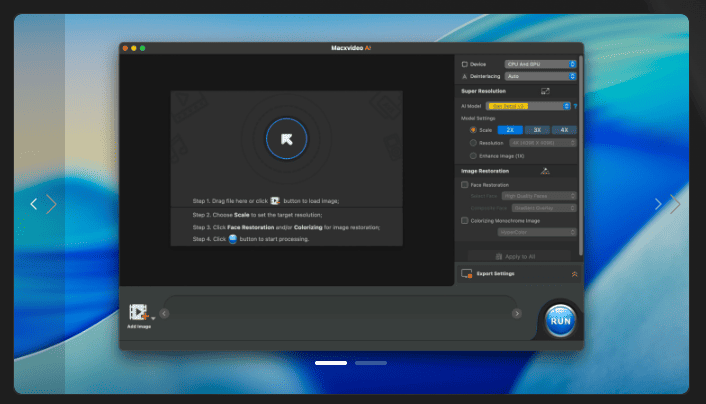Choose the 2X scale option

510,130
